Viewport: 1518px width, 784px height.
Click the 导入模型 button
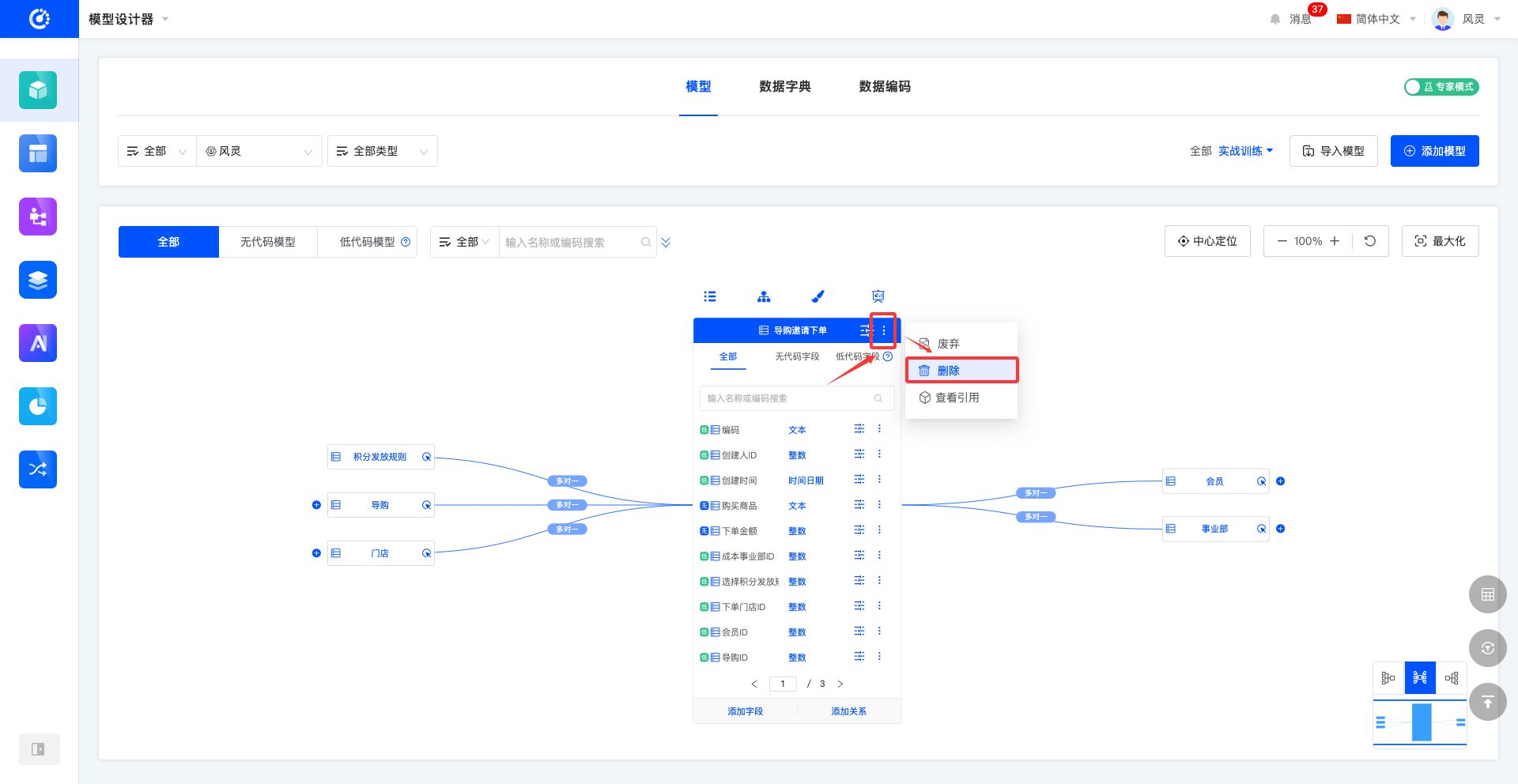(1334, 151)
